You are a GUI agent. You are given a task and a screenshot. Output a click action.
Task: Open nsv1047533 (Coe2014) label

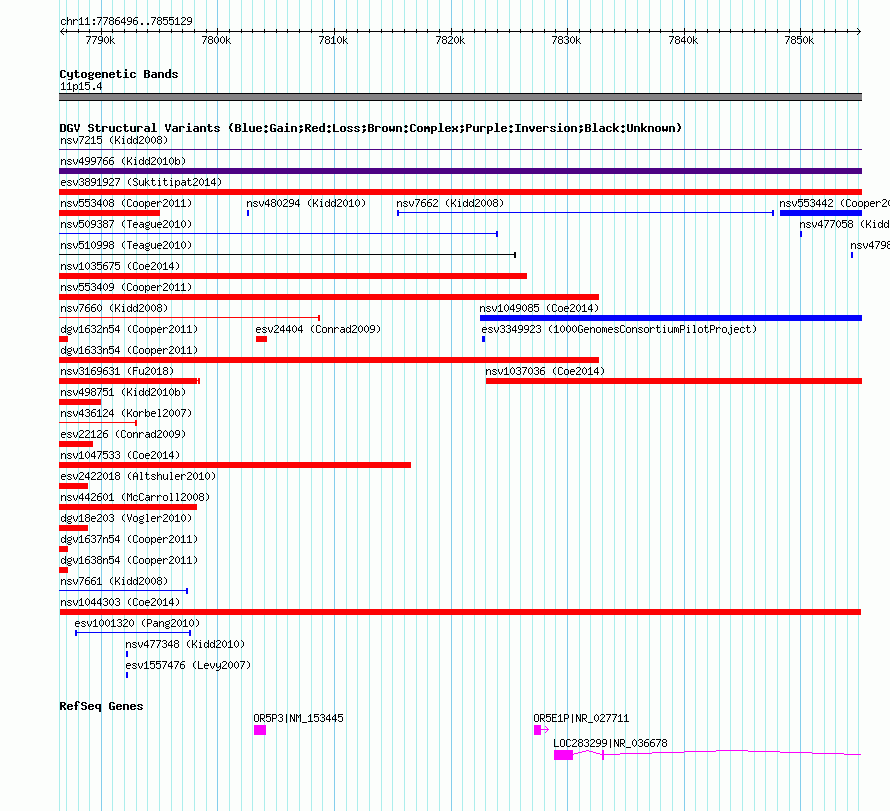[x=120, y=455]
